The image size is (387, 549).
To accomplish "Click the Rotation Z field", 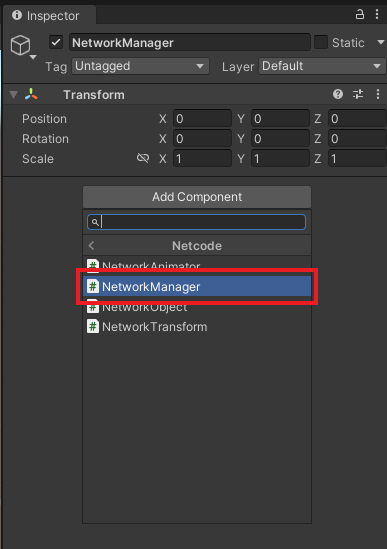I will 357,138.
